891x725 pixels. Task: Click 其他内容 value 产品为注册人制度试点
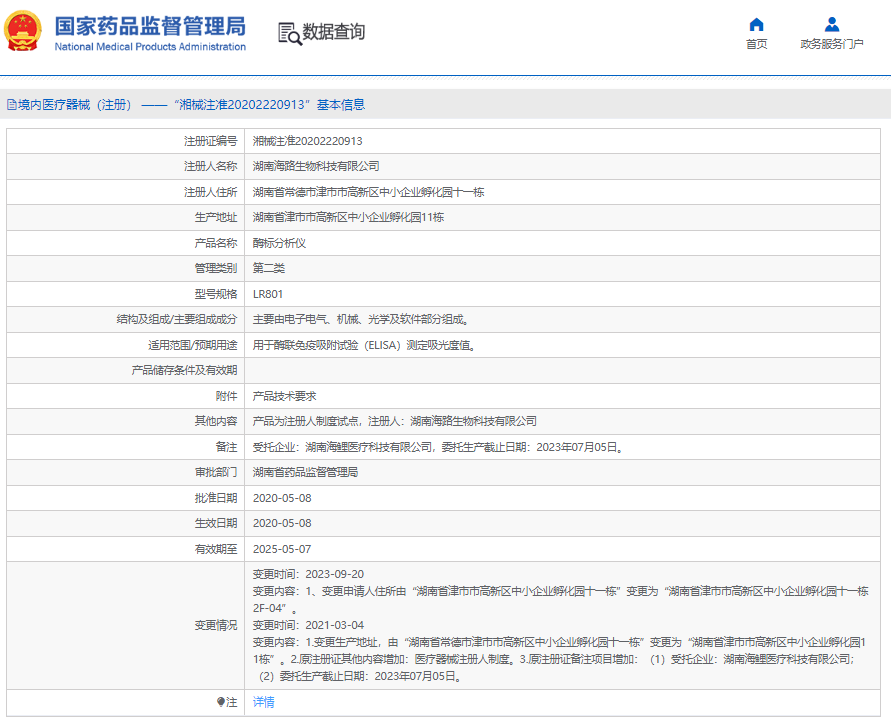[395, 421]
